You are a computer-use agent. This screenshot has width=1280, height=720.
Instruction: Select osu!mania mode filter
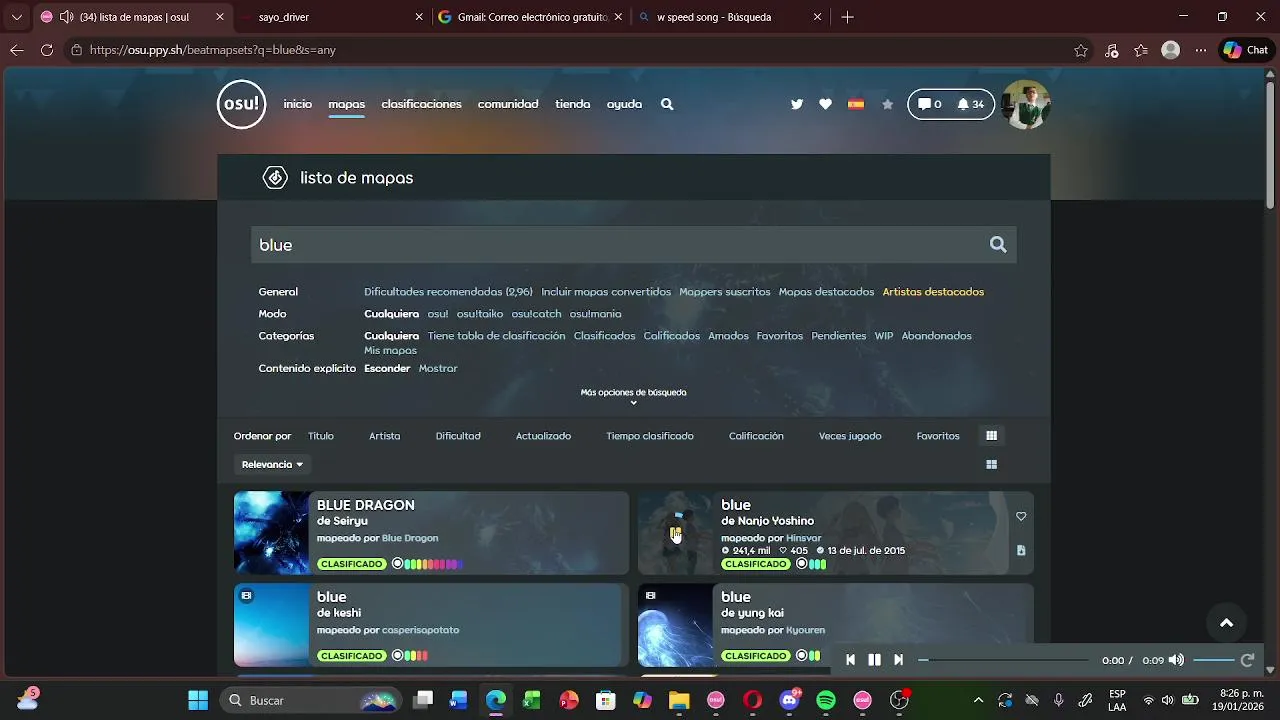595,314
